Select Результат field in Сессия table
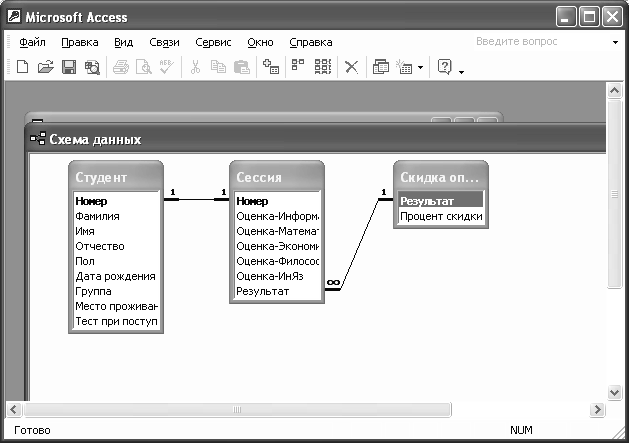The width and height of the screenshot is (629, 443). pyautogui.click(x=277, y=291)
